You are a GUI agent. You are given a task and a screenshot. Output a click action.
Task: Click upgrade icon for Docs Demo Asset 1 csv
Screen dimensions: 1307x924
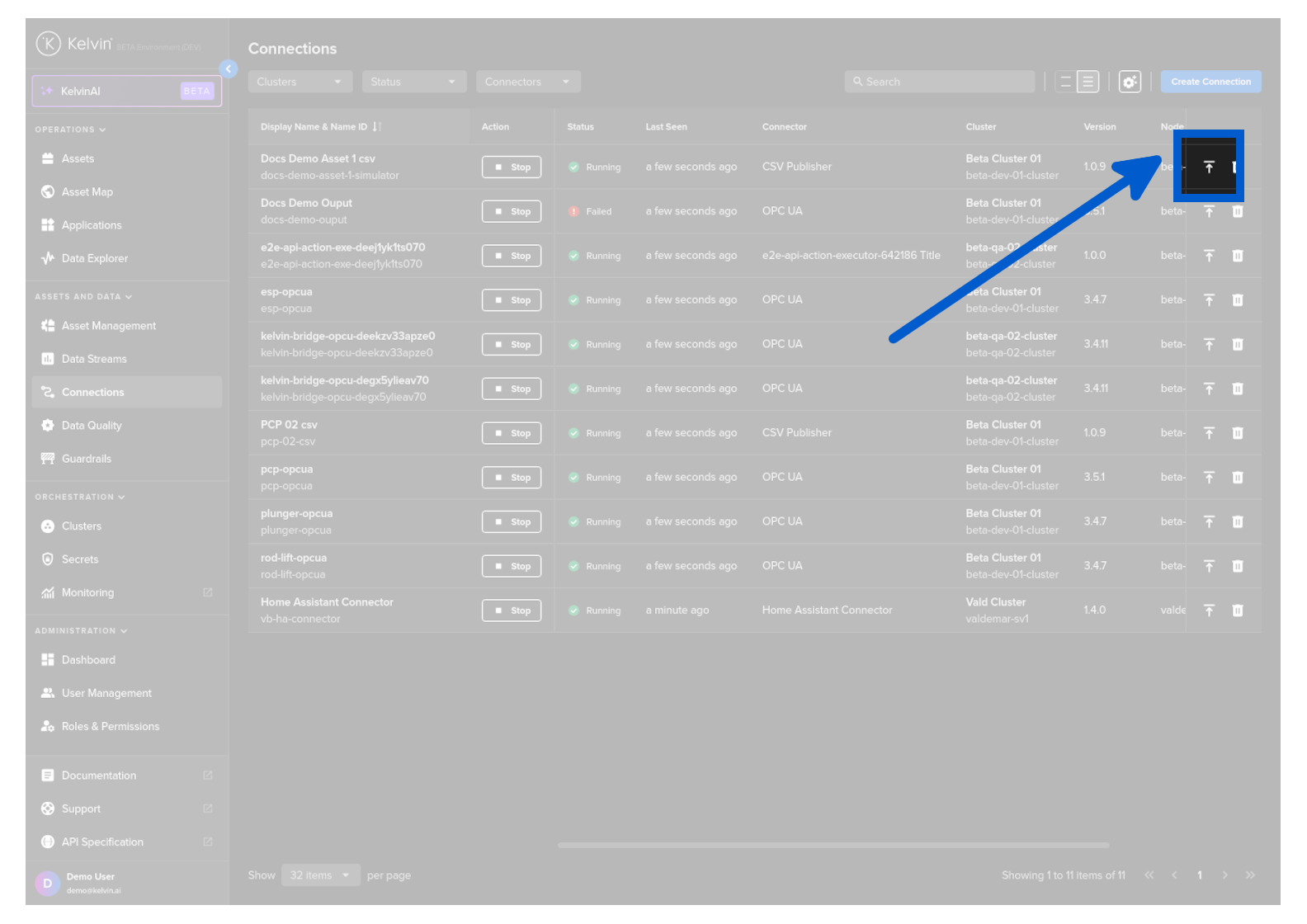coord(1209,167)
